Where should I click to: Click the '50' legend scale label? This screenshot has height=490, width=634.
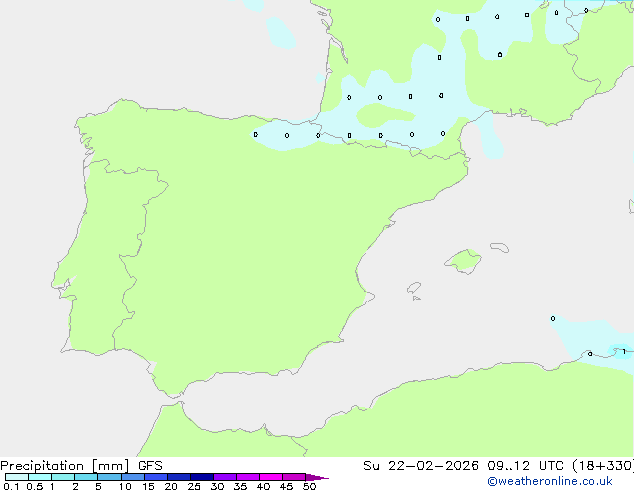tap(309, 486)
